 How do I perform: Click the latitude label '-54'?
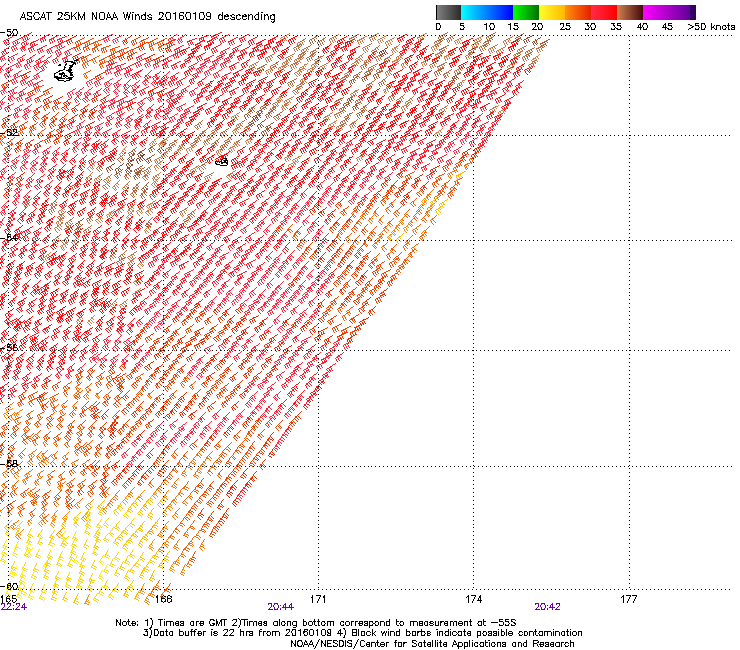9,237
